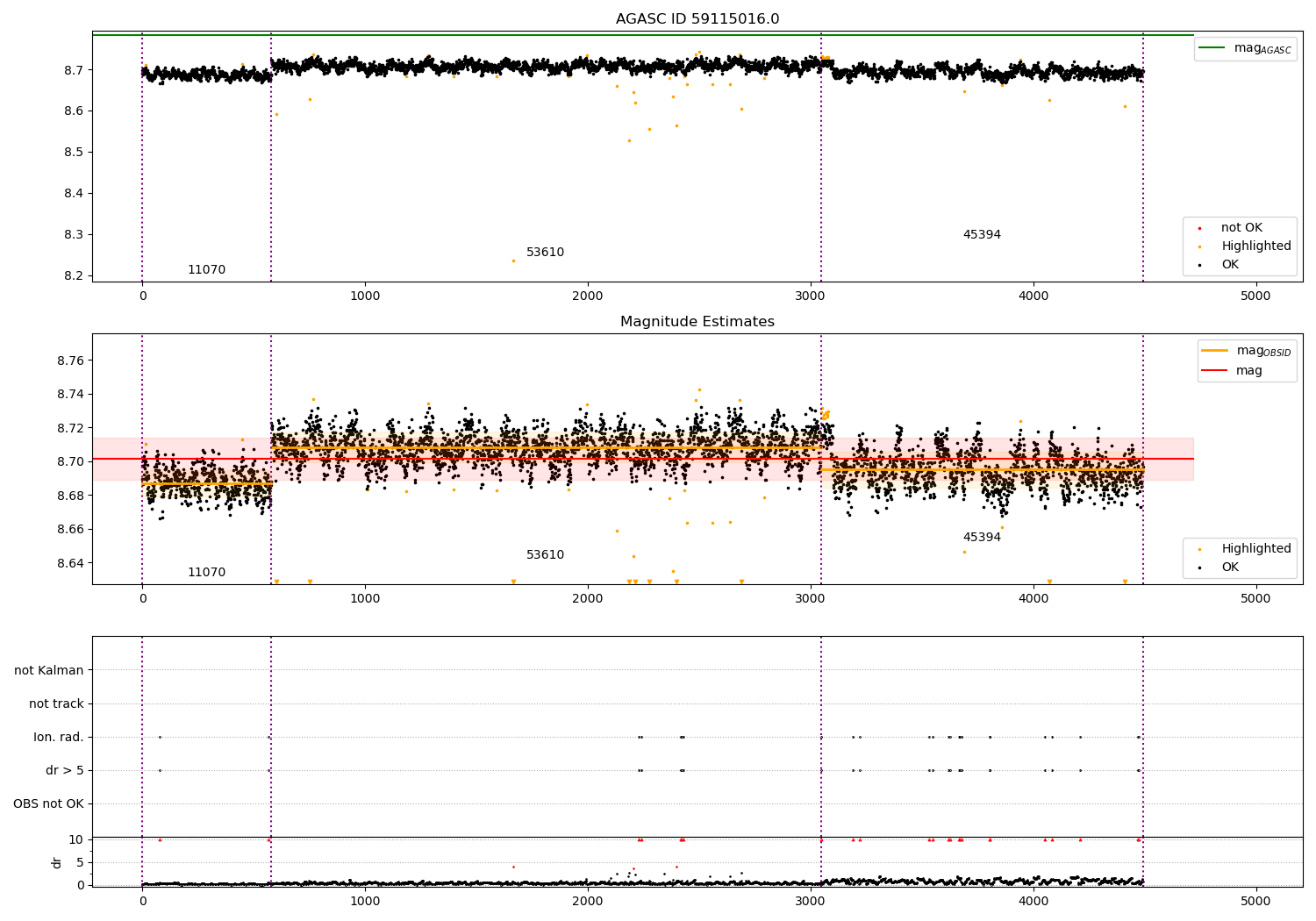This screenshot has width=1316, height=921.
Task: Click the 45394 observation label in the top plot
Action: coord(982,235)
